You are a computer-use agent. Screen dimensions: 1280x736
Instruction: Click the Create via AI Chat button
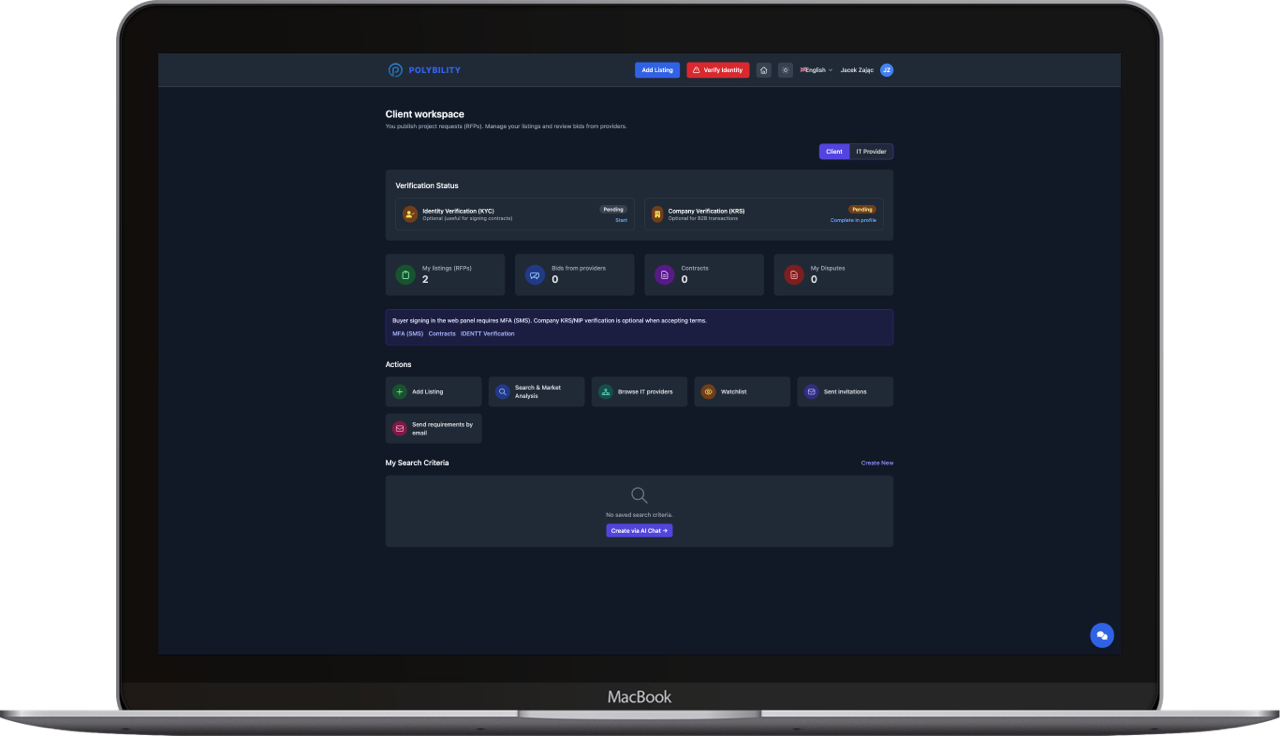(639, 531)
